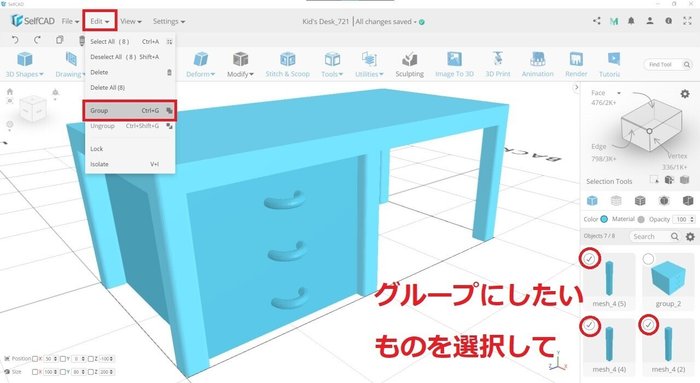Click the Redo arrow icon
Image resolution: width=700 pixels, height=383 pixels.
tap(37, 40)
